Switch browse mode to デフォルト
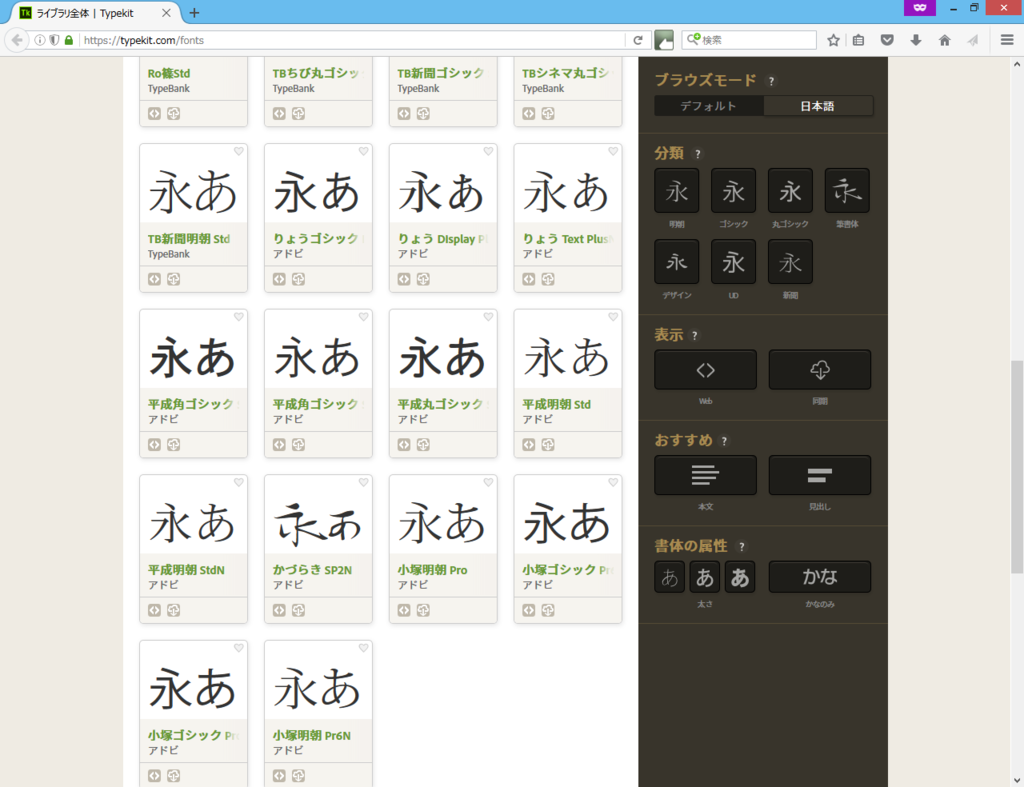Viewport: 1024px width, 787px height. pos(709,106)
